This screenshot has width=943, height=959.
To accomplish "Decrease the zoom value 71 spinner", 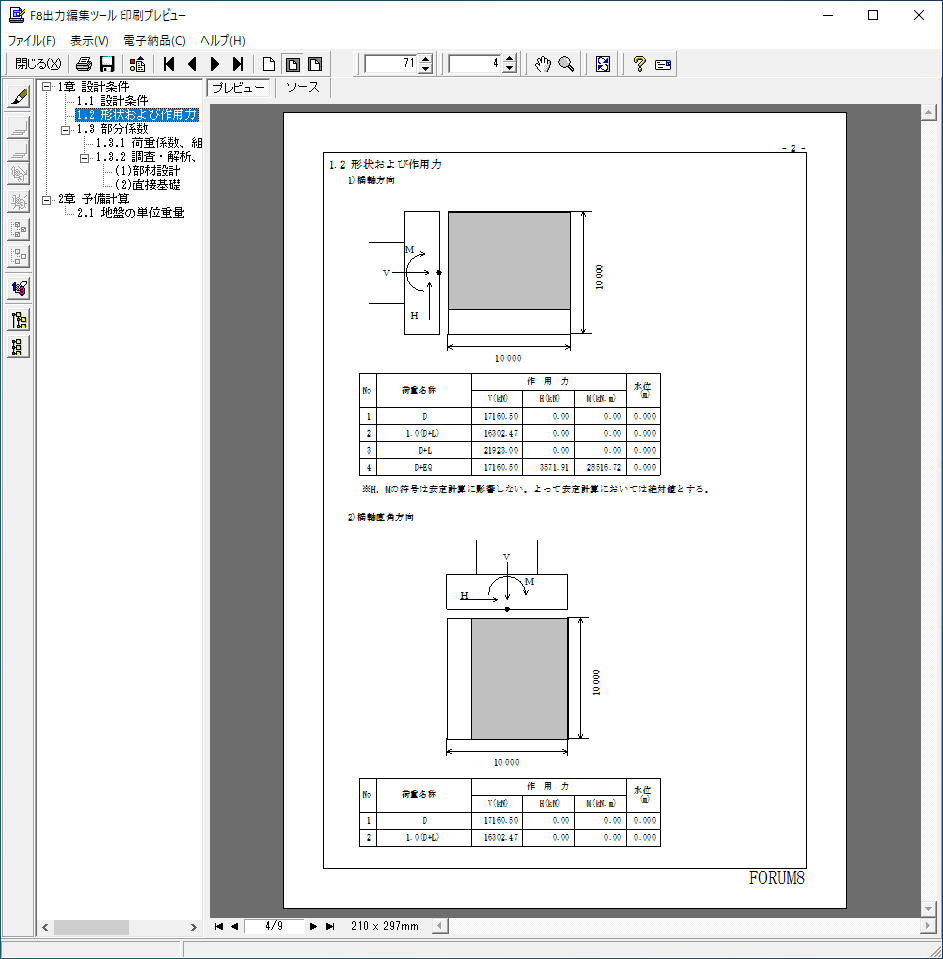I will [426, 68].
